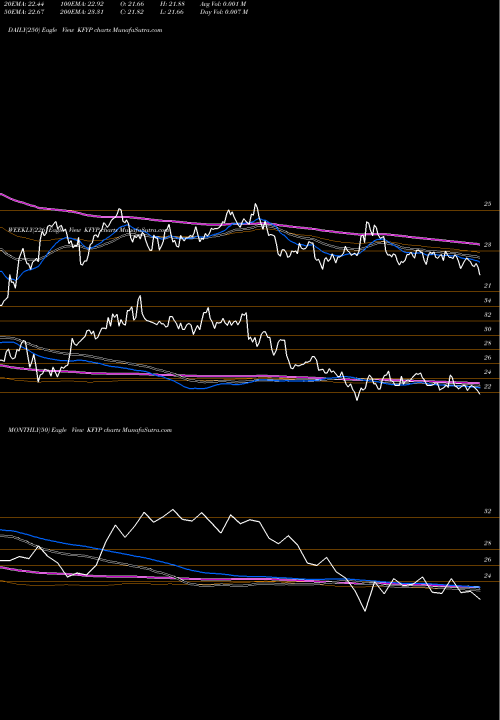Click the 20EMA: 22.44 value
This screenshot has height=720, width=500.
click(x=23, y=4)
